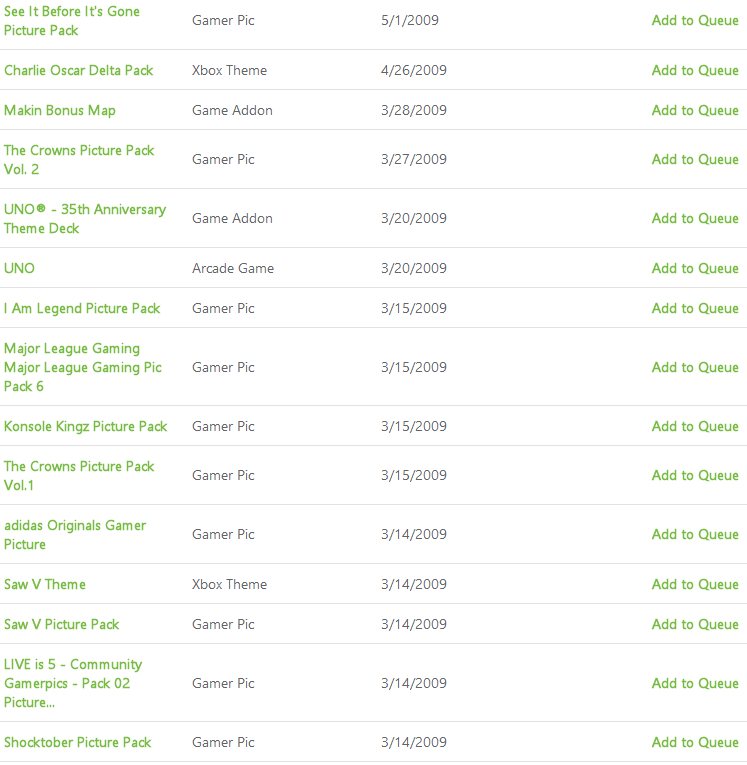Open the Saw V Theme link
The width and height of the screenshot is (747, 765).
(45, 584)
